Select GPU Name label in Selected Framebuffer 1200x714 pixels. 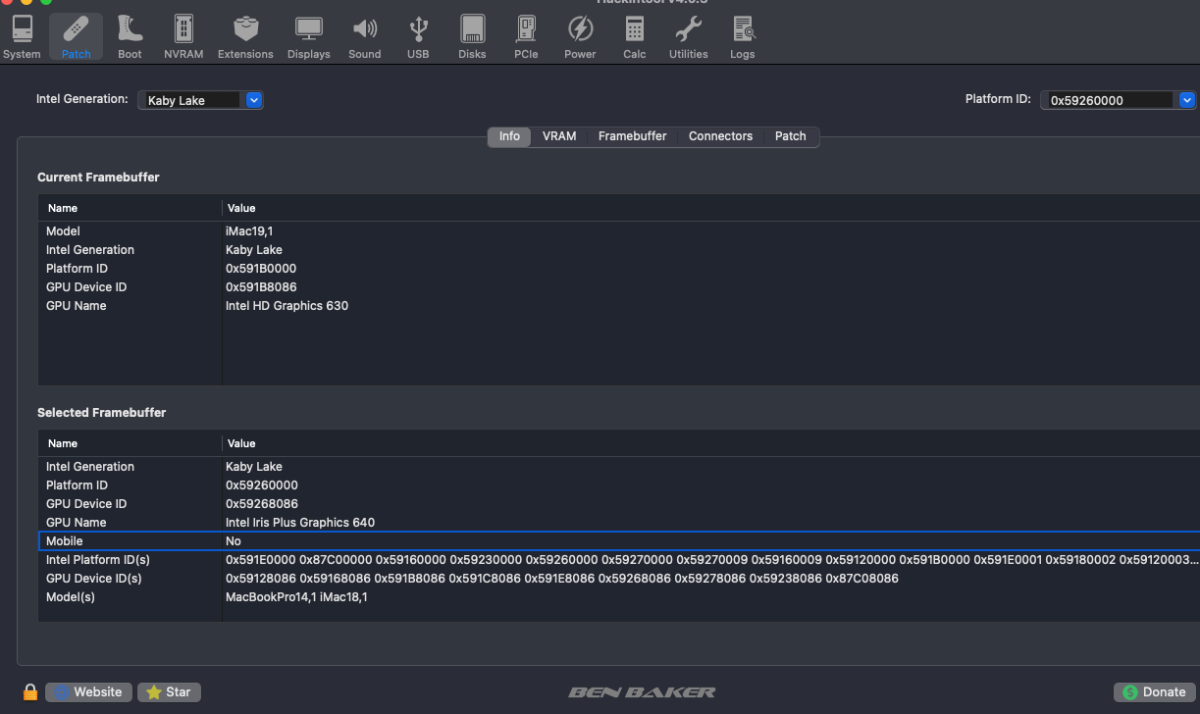pyautogui.click(x=76, y=522)
